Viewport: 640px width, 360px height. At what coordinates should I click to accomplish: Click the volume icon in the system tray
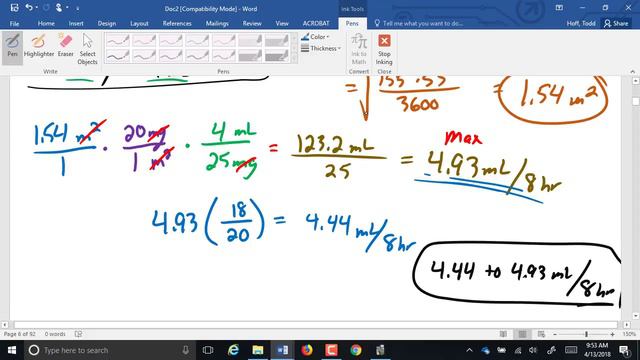point(533,350)
